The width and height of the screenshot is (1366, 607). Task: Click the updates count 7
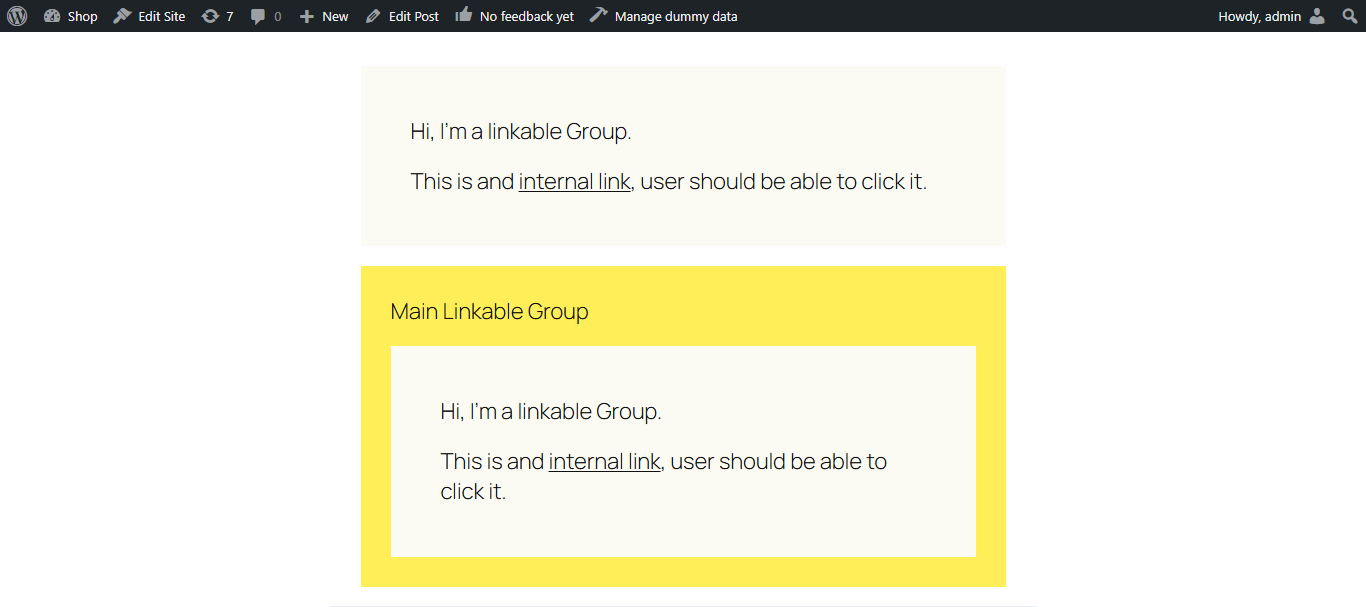(230, 16)
